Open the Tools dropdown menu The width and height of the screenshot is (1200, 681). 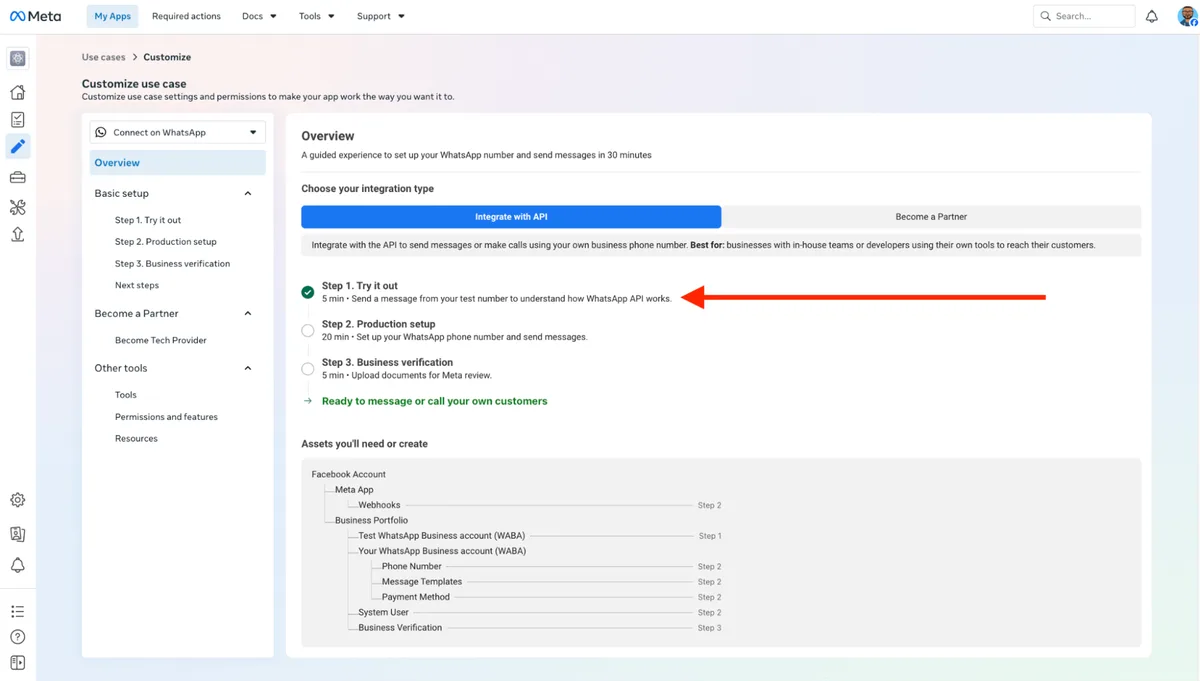pyautogui.click(x=317, y=16)
